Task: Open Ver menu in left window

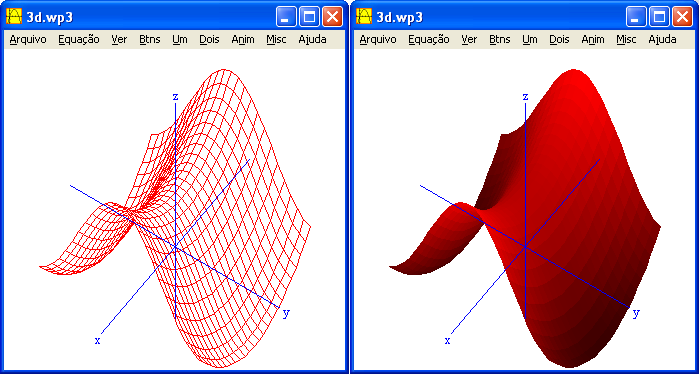Action: (x=119, y=40)
